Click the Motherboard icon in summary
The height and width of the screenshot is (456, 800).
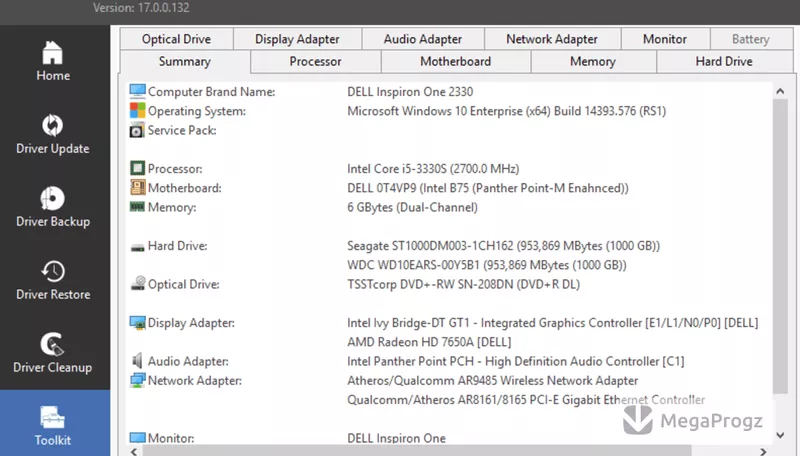pyautogui.click(x=137, y=188)
